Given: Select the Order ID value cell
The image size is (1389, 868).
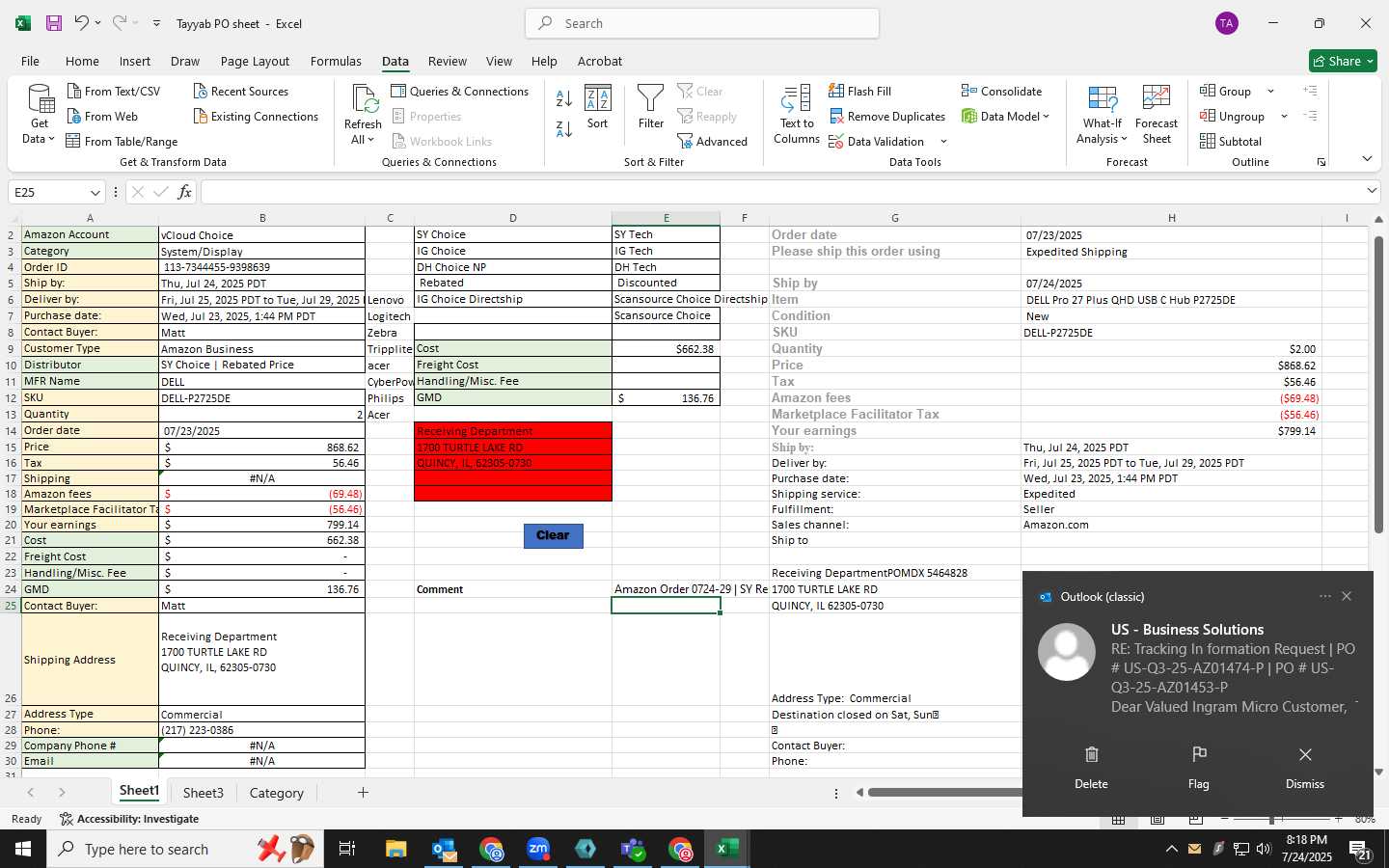Looking at the screenshot, I should tap(261, 267).
